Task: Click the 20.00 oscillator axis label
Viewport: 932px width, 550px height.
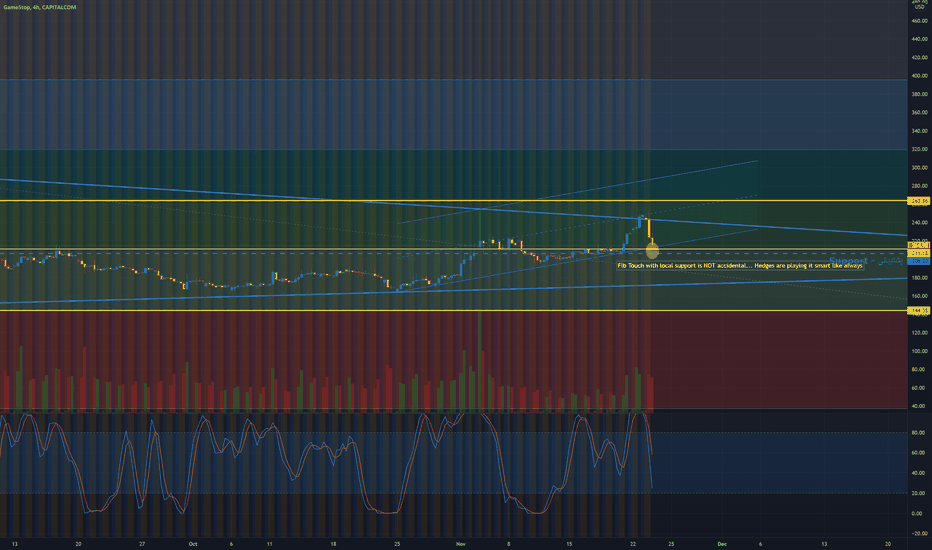Action: (x=918, y=493)
